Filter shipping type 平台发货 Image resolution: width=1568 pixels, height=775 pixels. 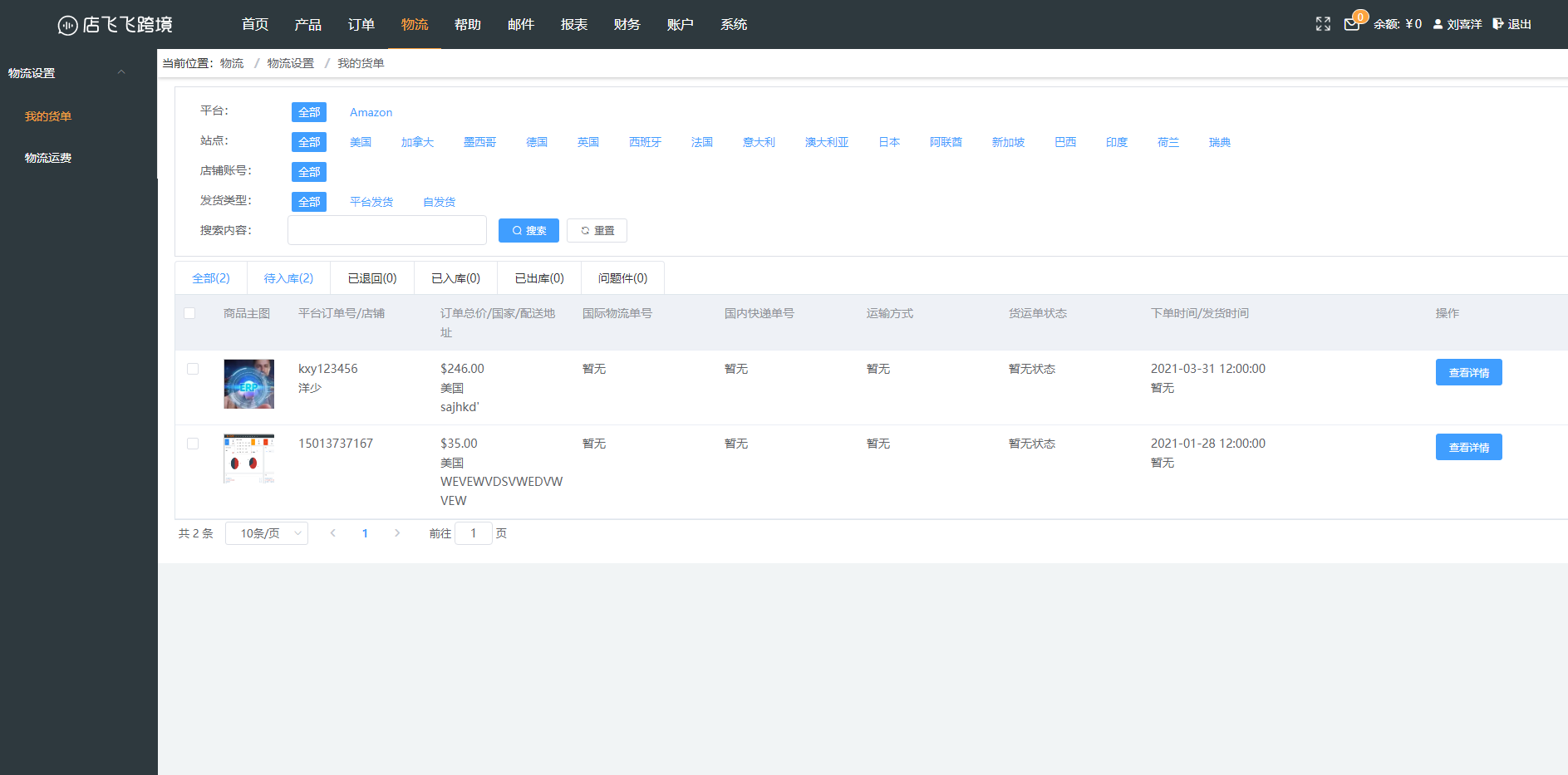pos(371,202)
